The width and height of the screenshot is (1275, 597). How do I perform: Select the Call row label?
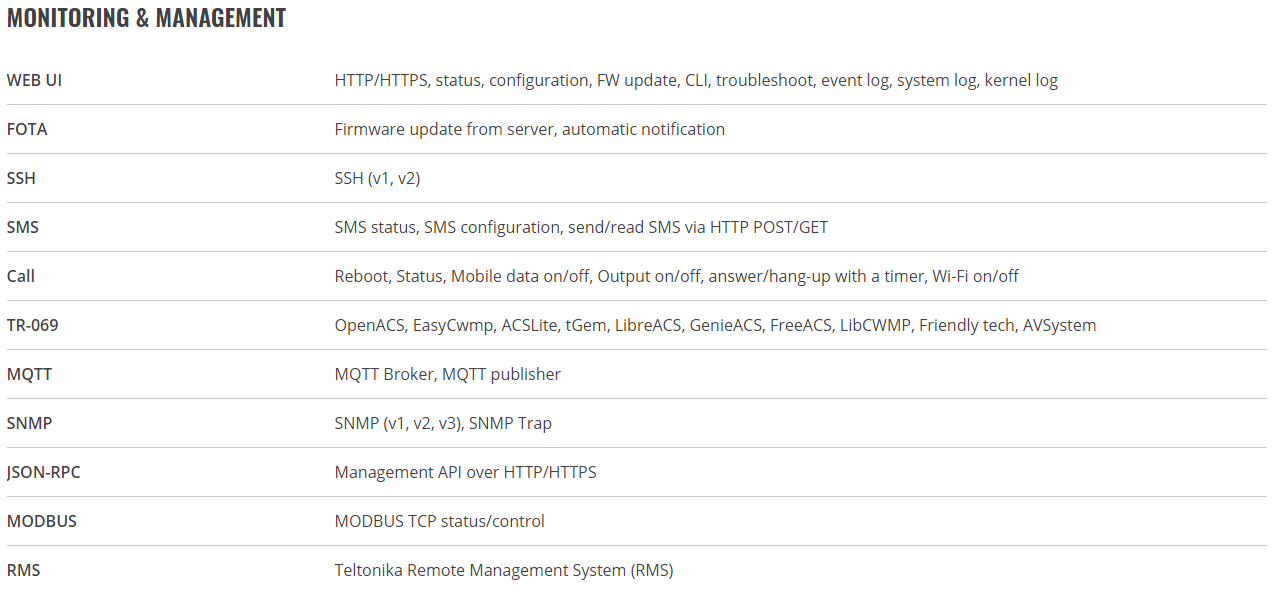click(x=21, y=276)
